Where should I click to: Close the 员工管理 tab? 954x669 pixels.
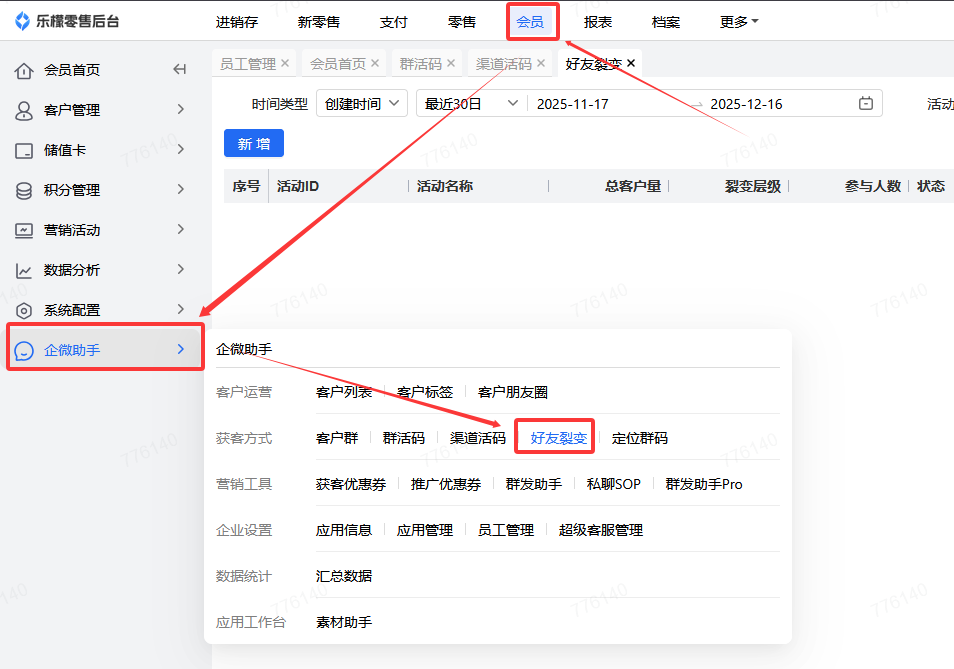coord(285,63)
